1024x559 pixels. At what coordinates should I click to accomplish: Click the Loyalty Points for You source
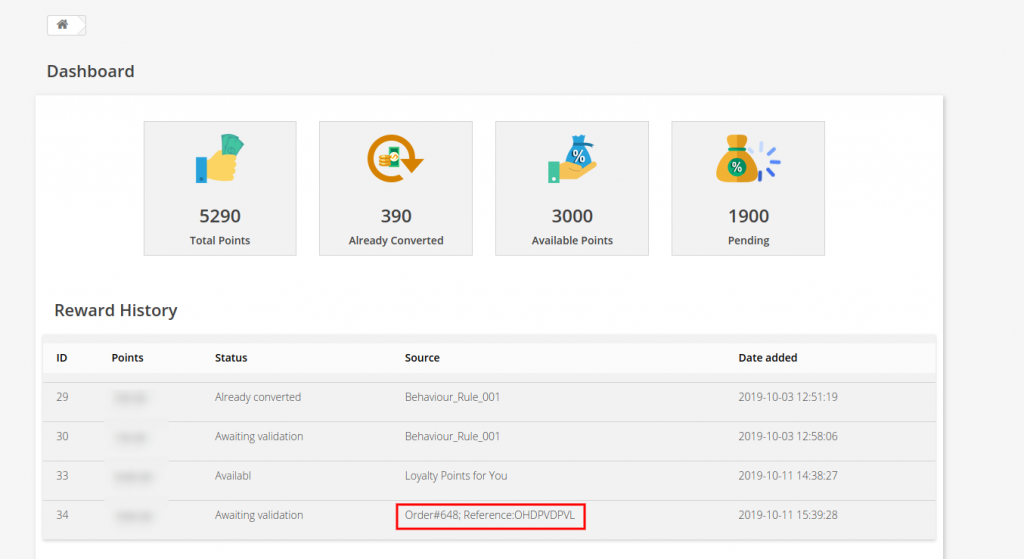pyautogui.click(x=456, y=475)
